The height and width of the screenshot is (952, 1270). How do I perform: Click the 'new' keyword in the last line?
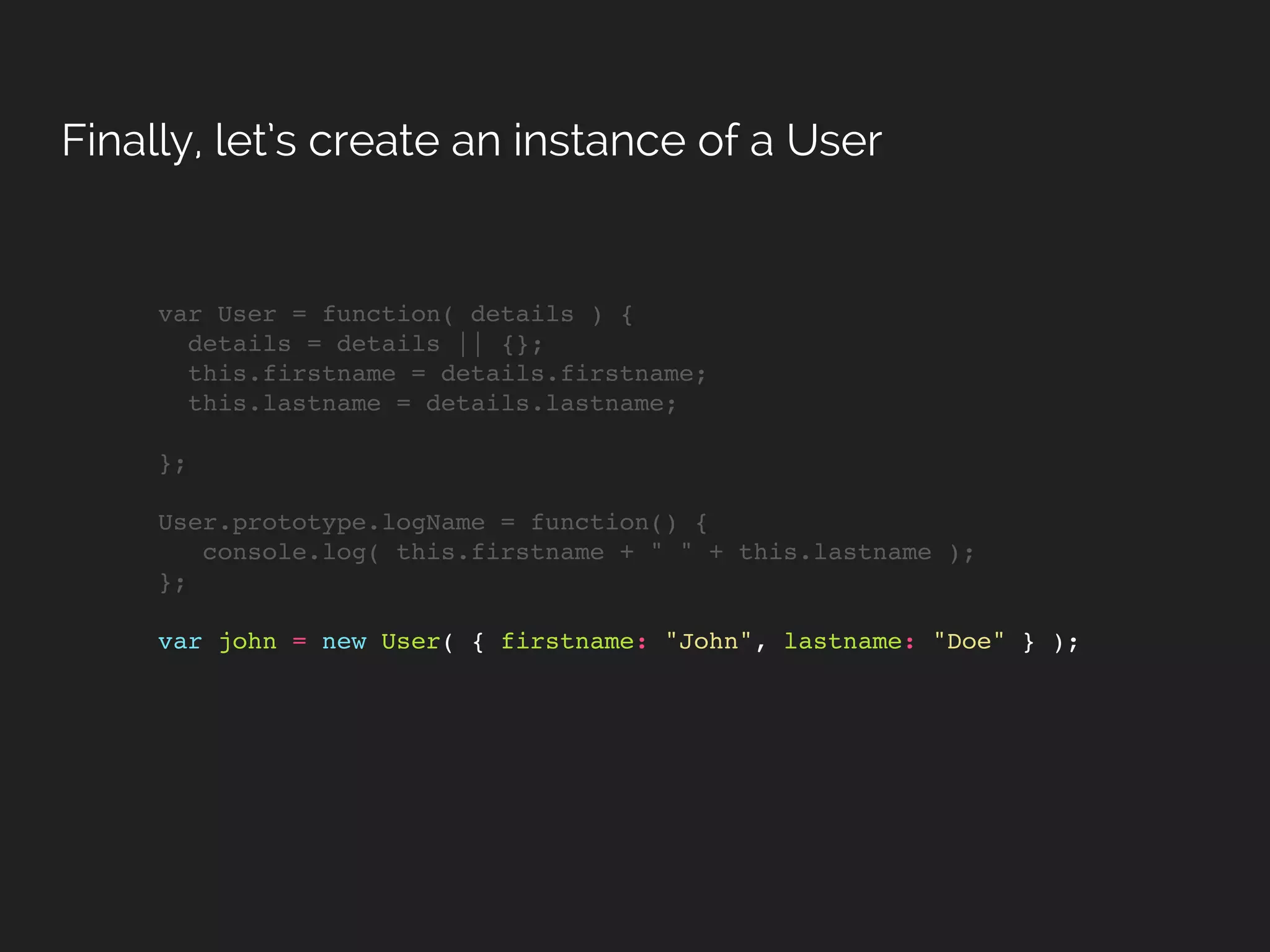coord(344,643)
